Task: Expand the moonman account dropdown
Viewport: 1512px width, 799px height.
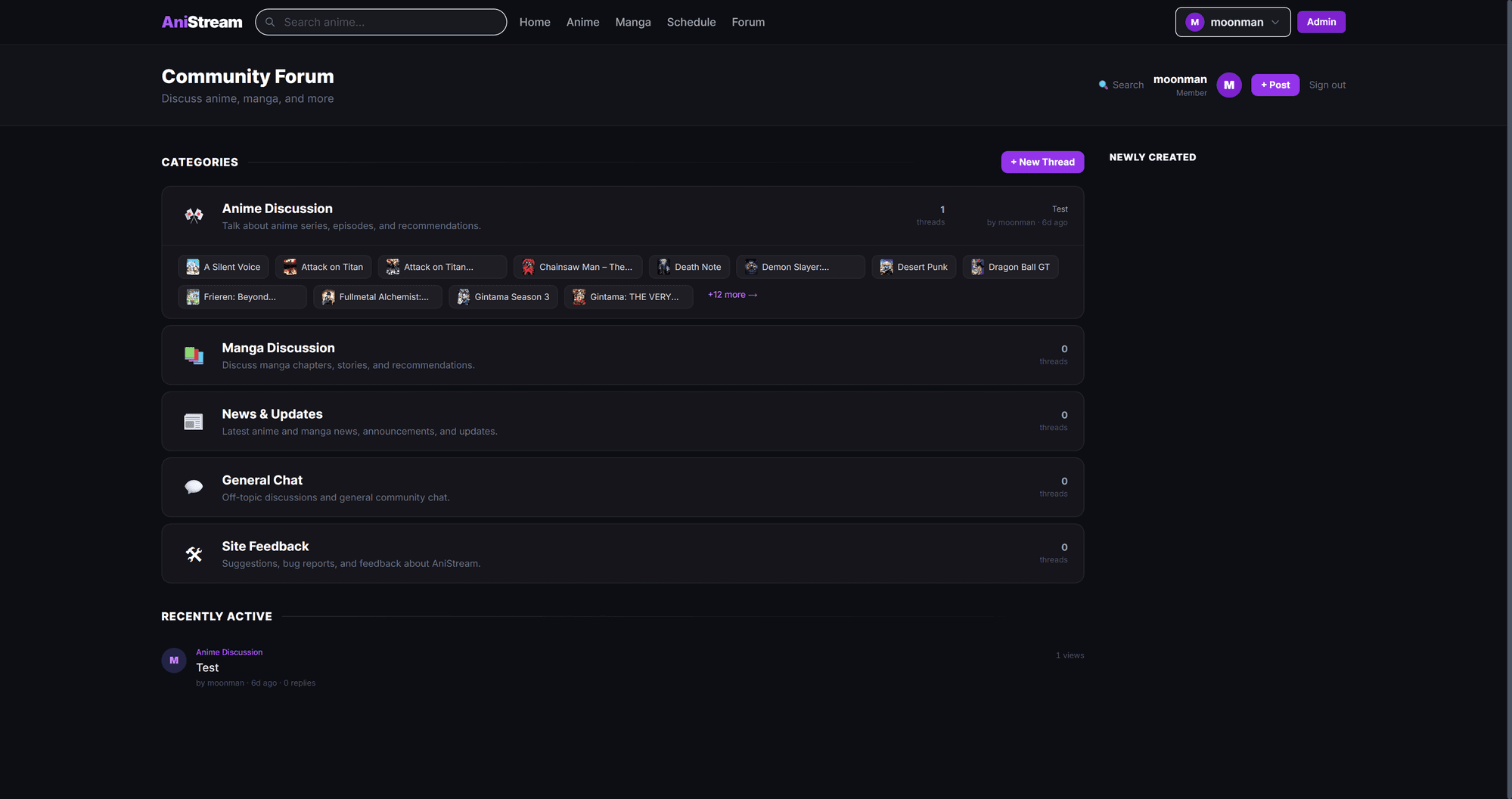Action: [1232, 22]
